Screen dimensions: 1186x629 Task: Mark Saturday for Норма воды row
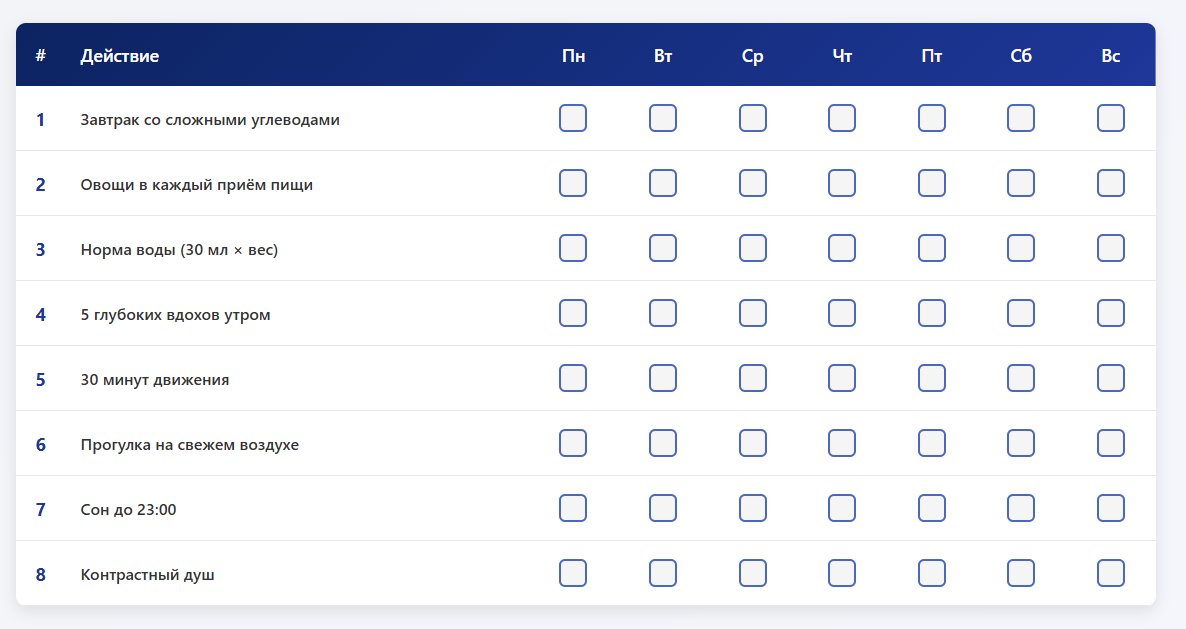(1021, 248)
